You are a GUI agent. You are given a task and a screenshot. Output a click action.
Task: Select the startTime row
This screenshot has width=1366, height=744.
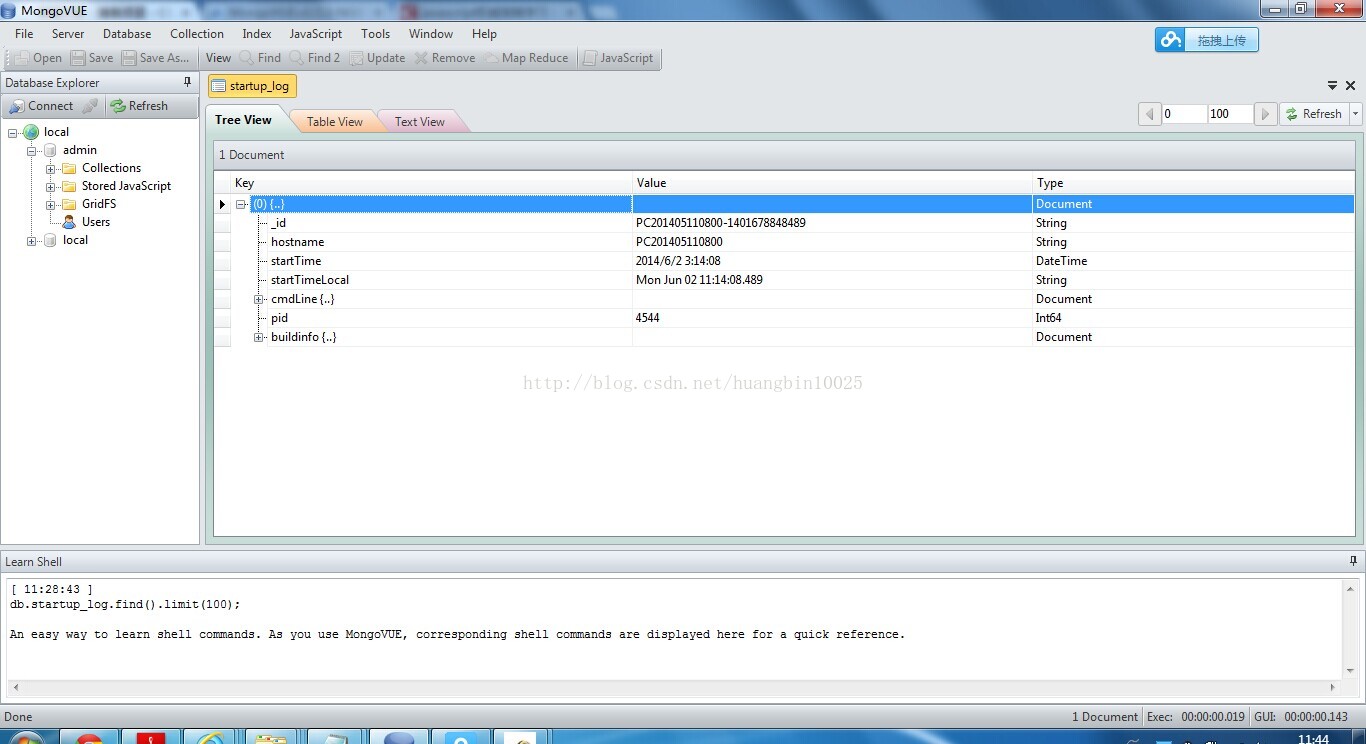click(784, 261)
